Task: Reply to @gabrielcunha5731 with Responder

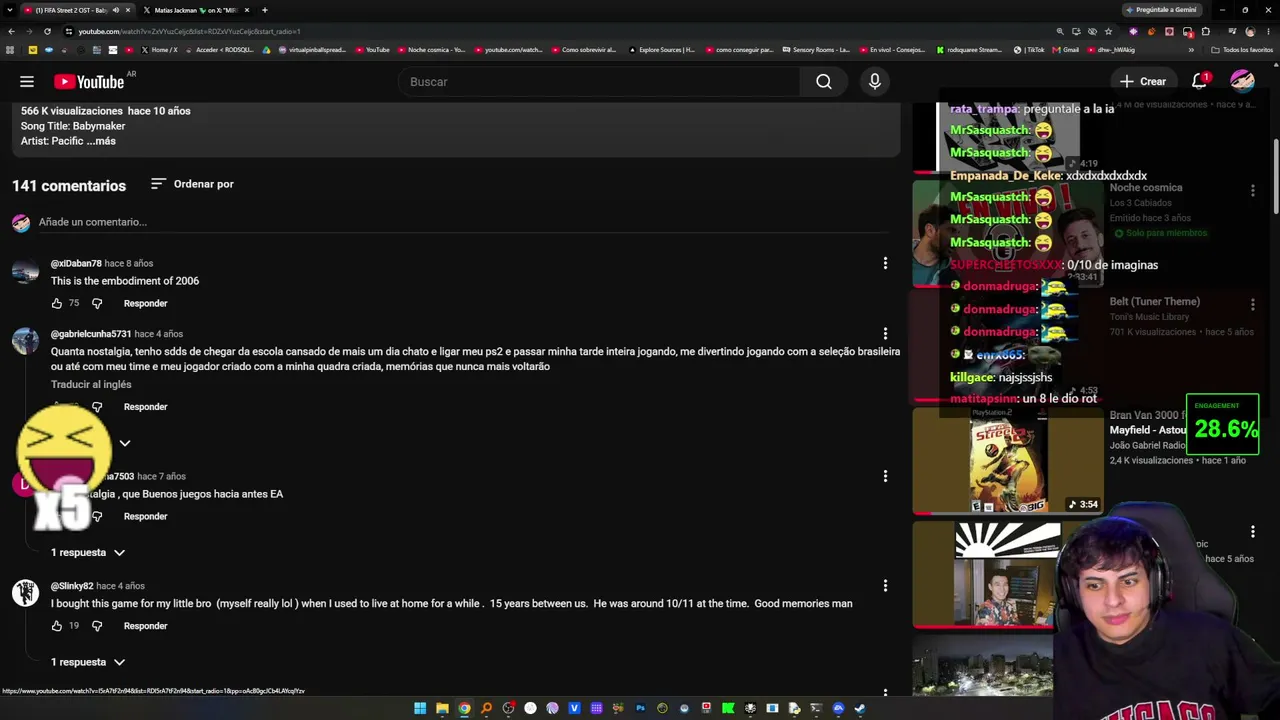Action: (x=146, y=407)
